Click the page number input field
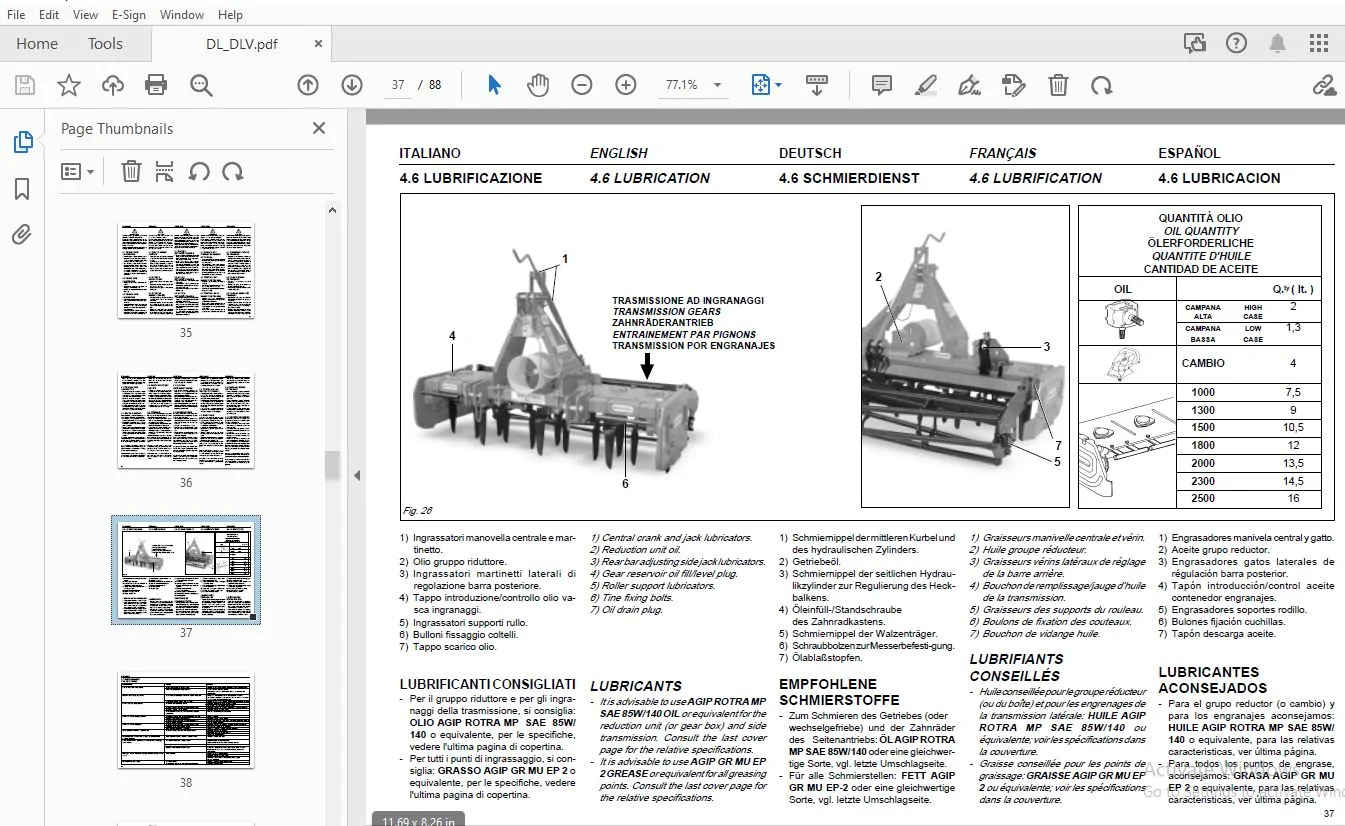Viewport: 1345px width, 826px height. tap(398, 85)
